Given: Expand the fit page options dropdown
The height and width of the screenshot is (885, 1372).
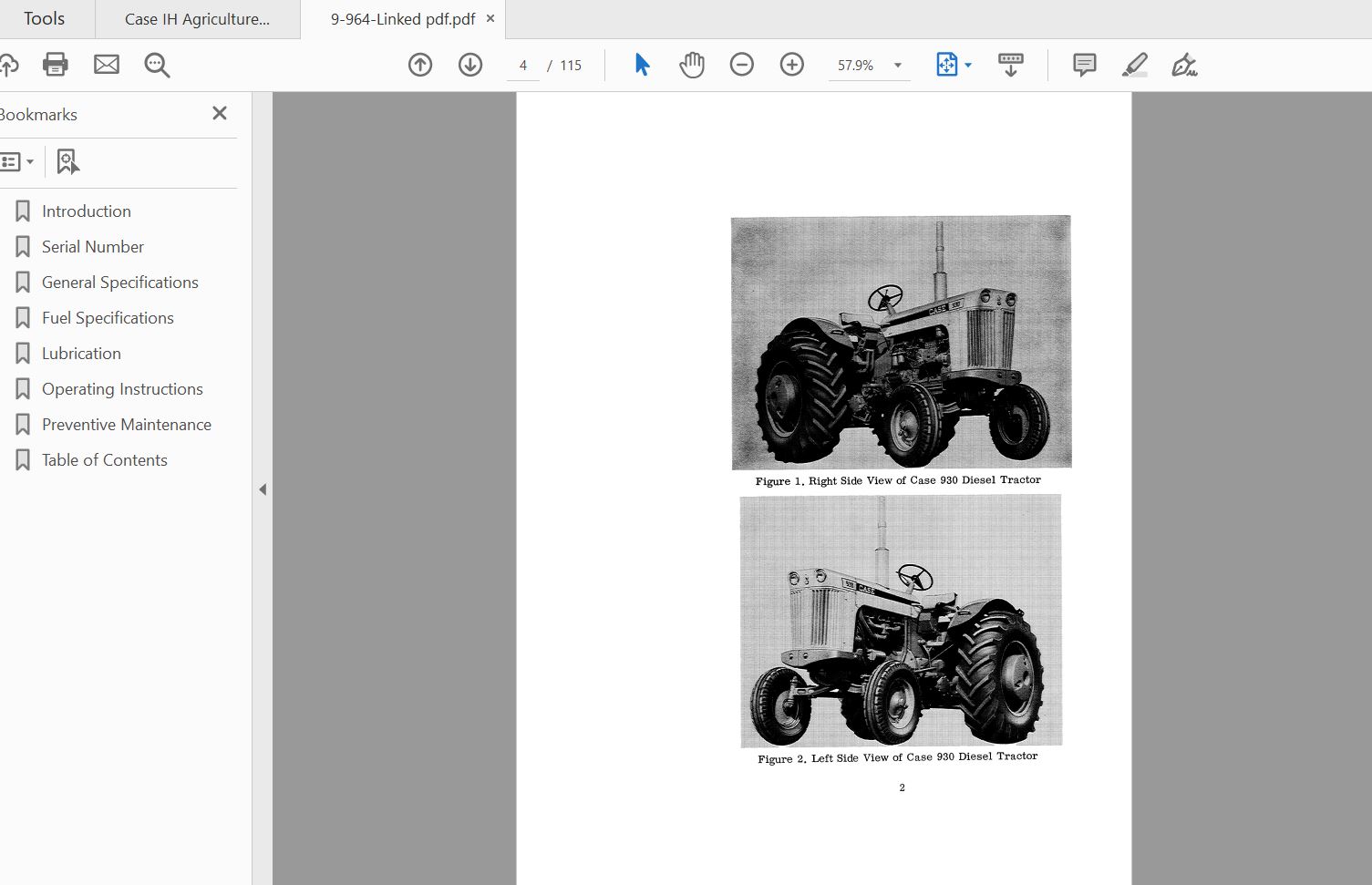Looking at the screenshot, I should (968, 66).
